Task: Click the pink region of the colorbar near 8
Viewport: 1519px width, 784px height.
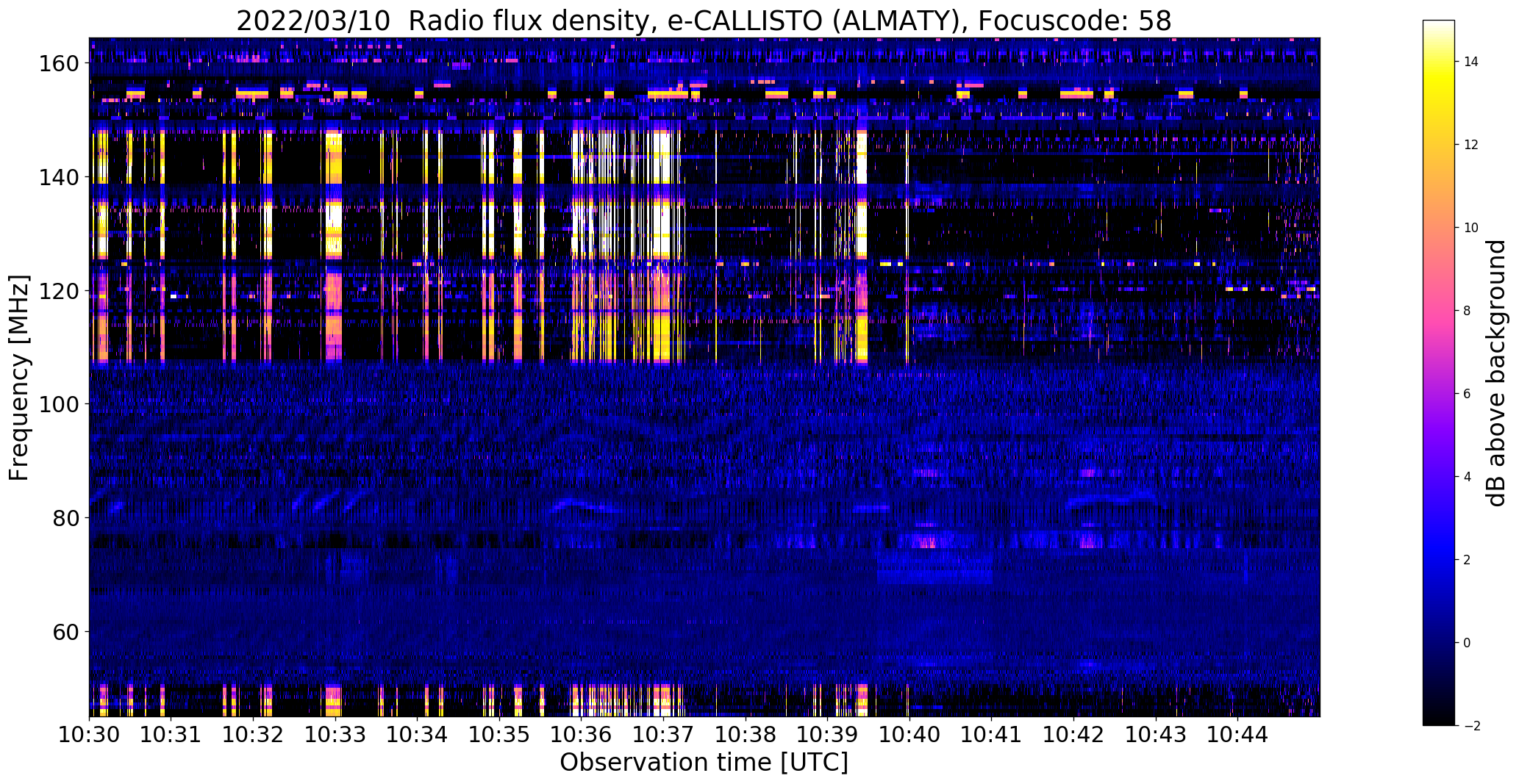Action: (x=1439, y=311)
